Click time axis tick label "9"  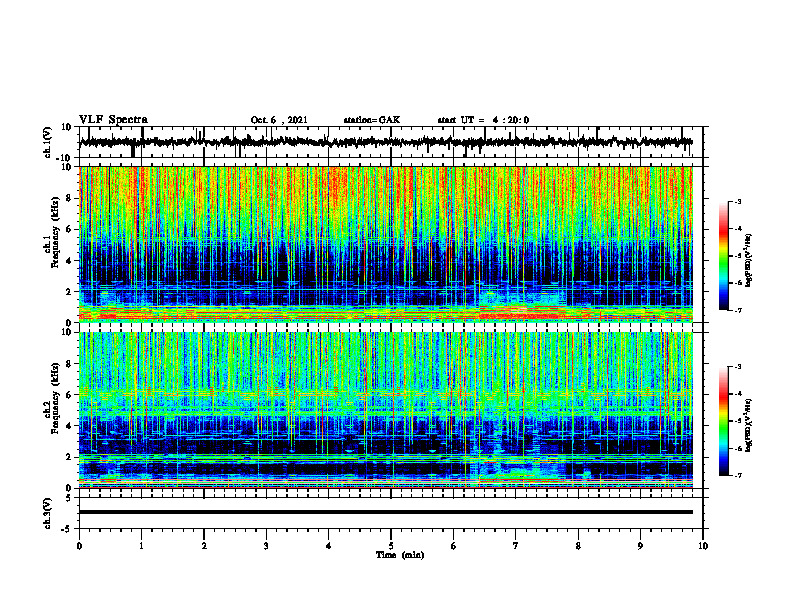640,546
